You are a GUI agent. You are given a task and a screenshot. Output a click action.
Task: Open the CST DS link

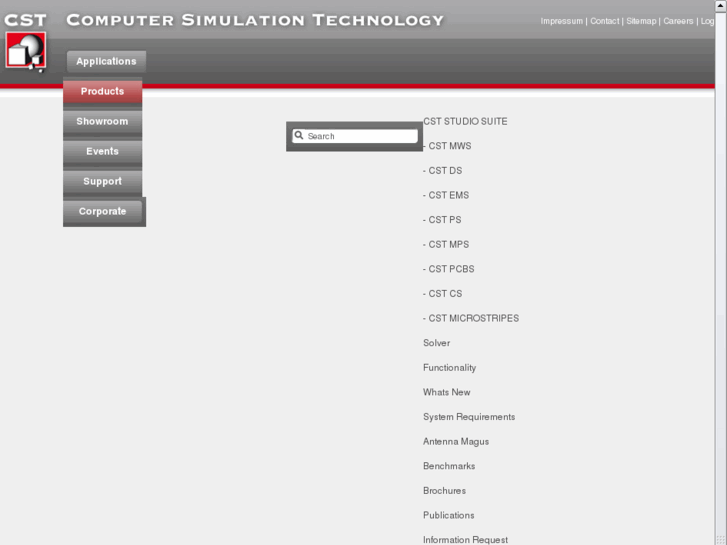click(x=445, y=171)
